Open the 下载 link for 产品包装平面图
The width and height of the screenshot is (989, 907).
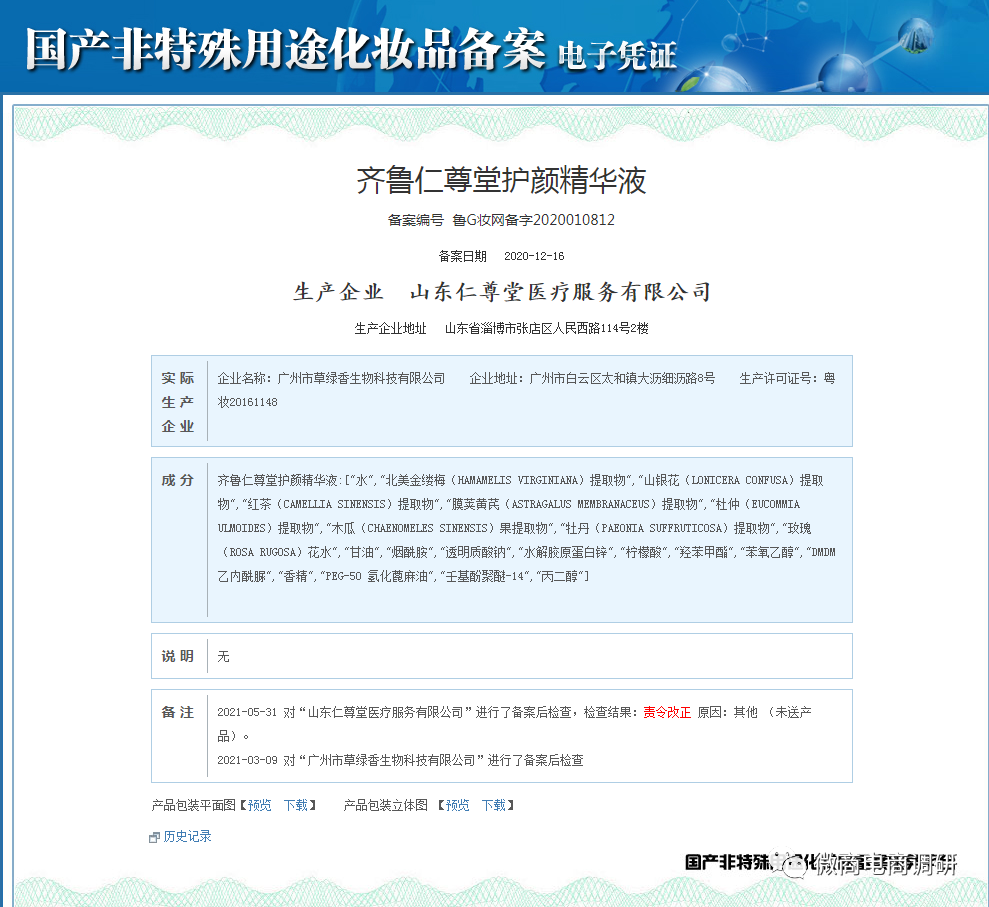tap(297, 805)
